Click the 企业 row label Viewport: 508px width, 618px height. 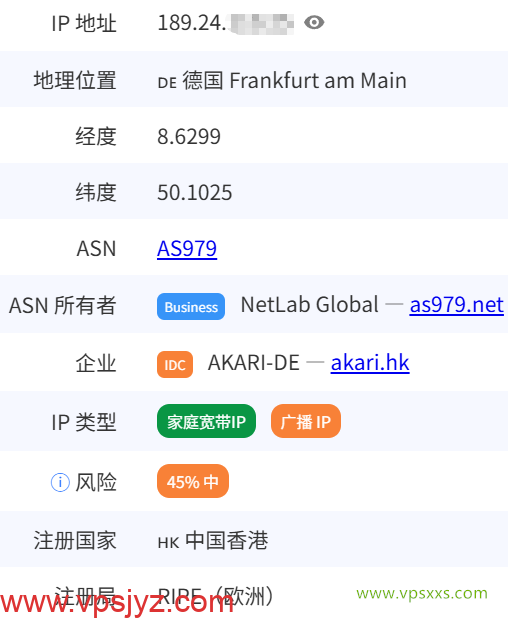[96, 363]
